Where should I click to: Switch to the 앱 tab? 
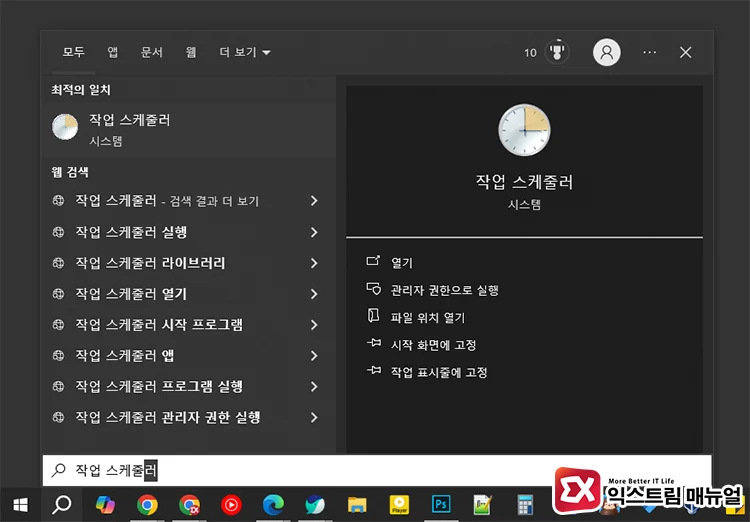tap(112, 52)
